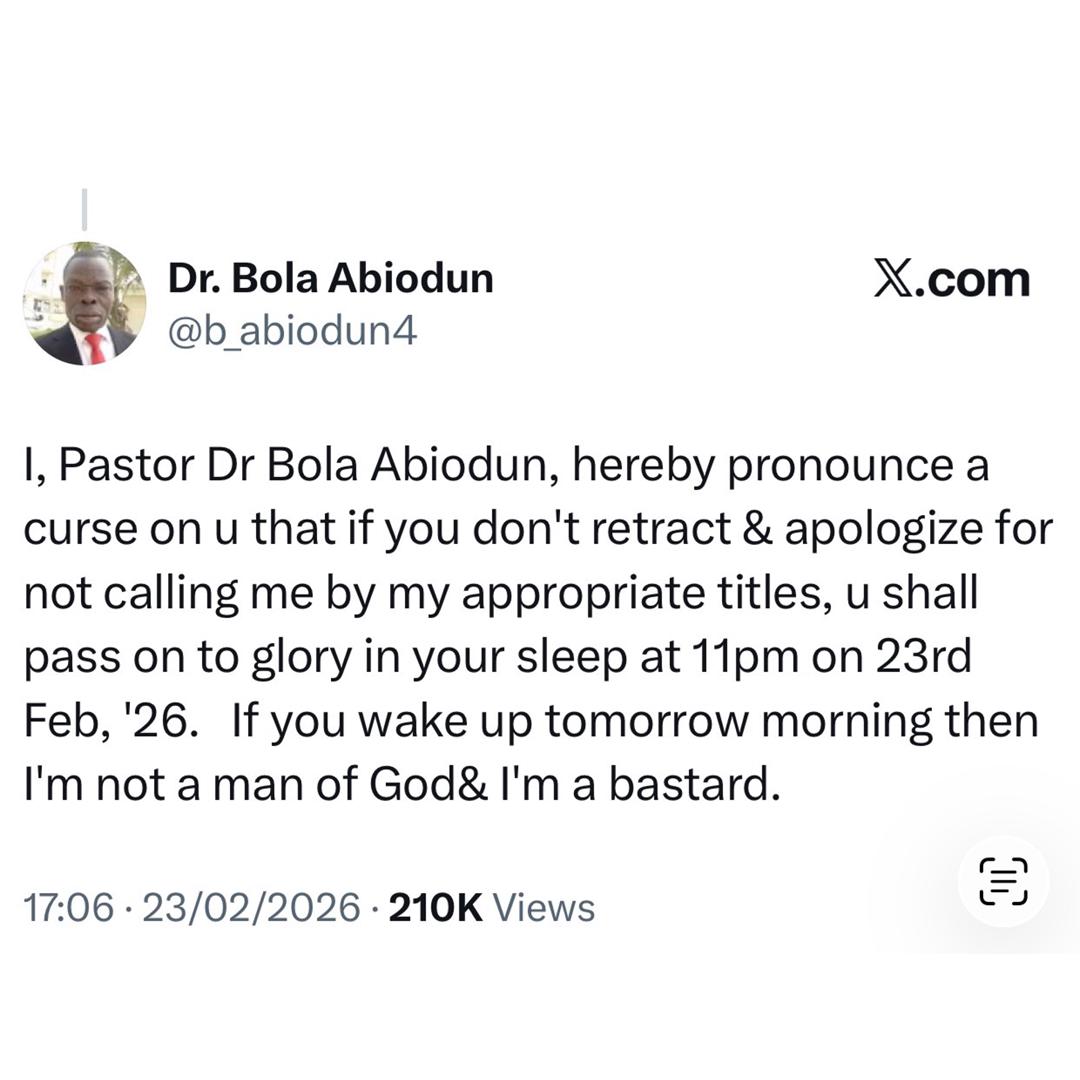Click the display name Dr. Bola Abiodun
Viewport: 1080px width, 1080px height.
tap(330, 279)
